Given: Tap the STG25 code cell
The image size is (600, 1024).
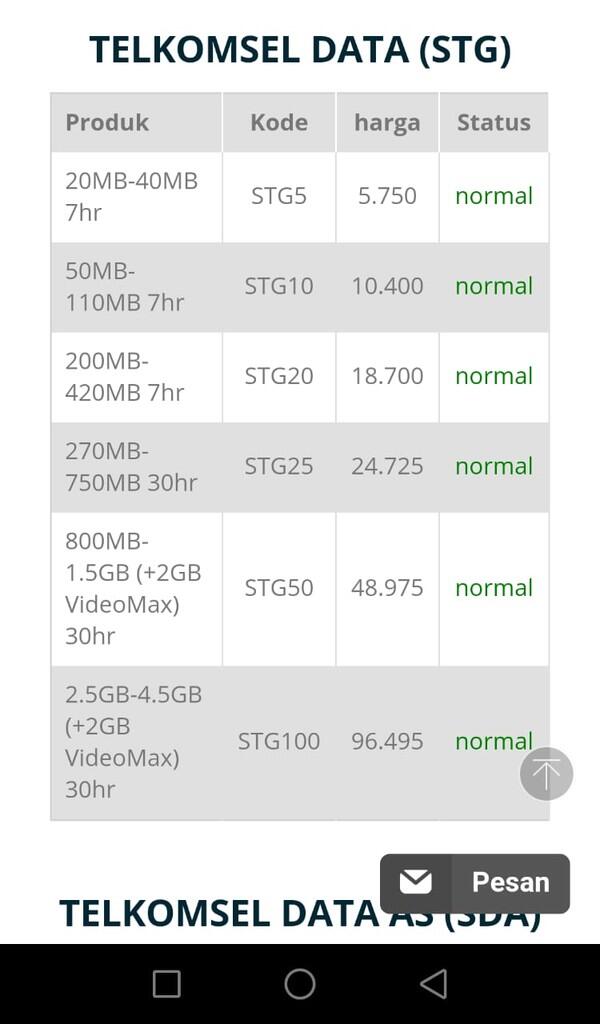Looking at the screenshot, I should point(279,467).
